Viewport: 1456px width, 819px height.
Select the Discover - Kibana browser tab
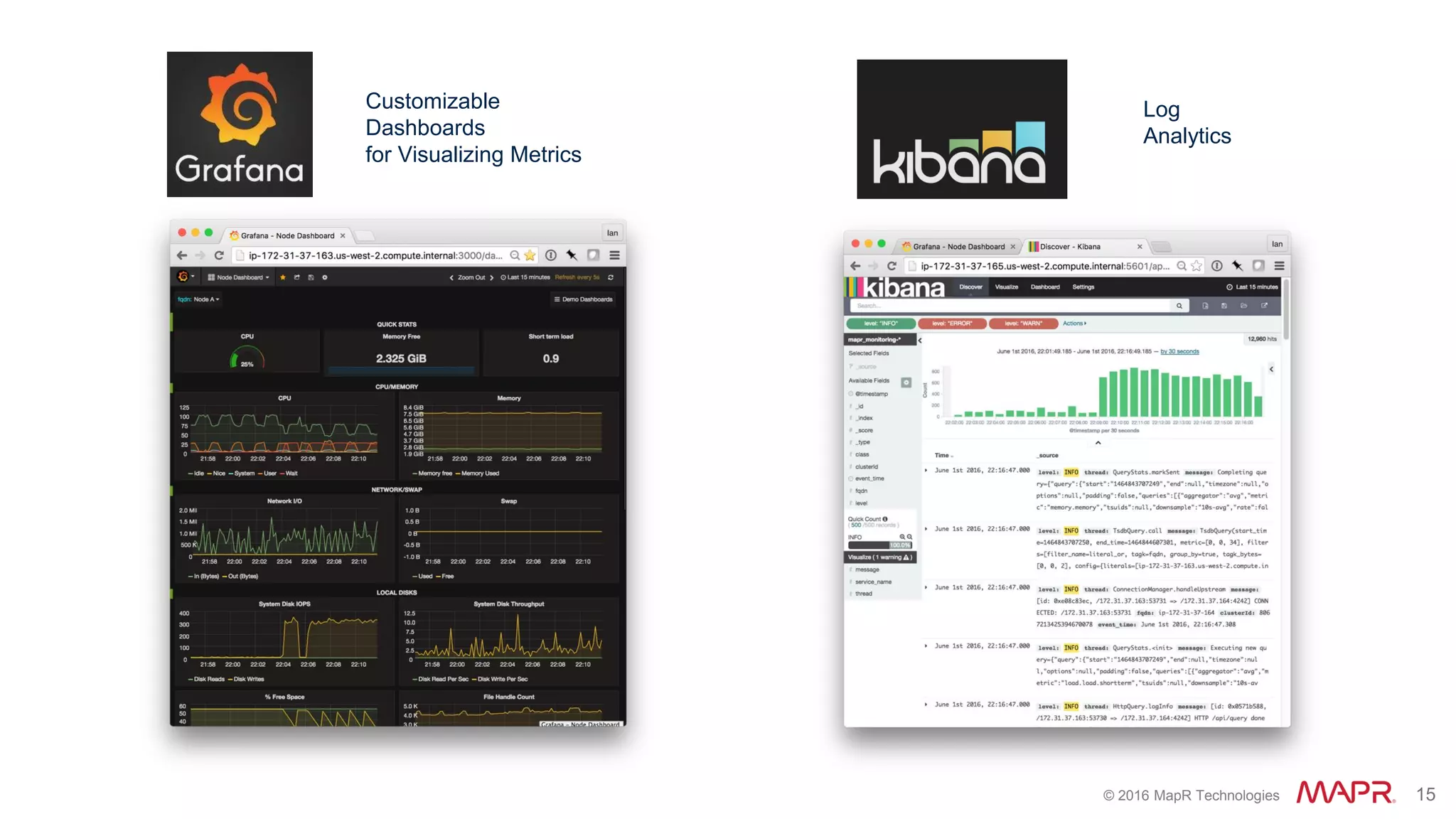tap(1086, 247)
